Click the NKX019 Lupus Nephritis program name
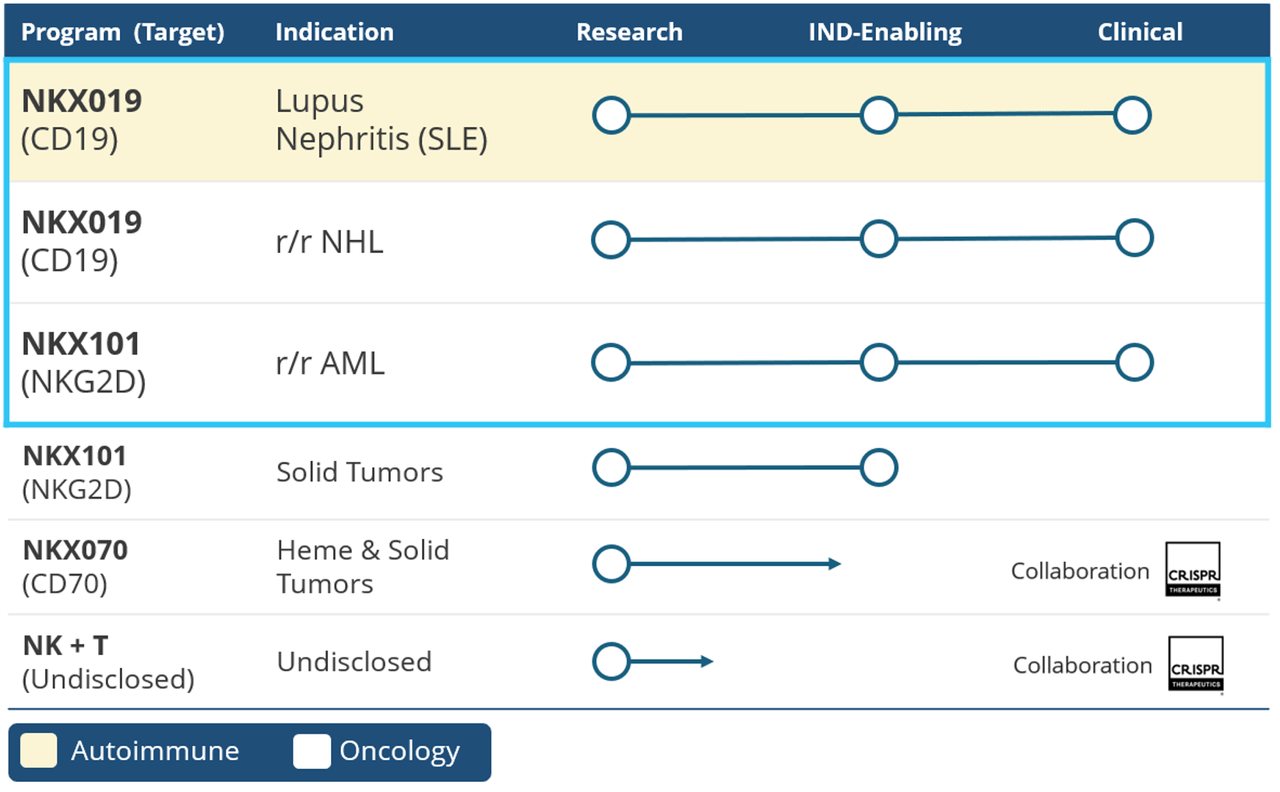The image size is (1280, 792). [82, 102]
